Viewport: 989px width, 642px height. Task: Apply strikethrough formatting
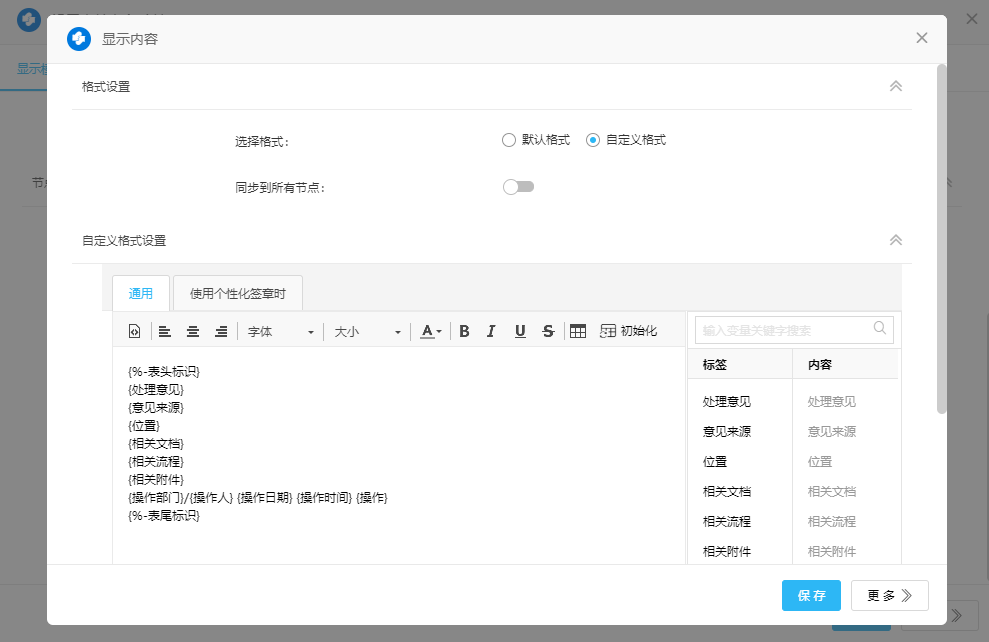pyautogui.click(x=548, y=332)
